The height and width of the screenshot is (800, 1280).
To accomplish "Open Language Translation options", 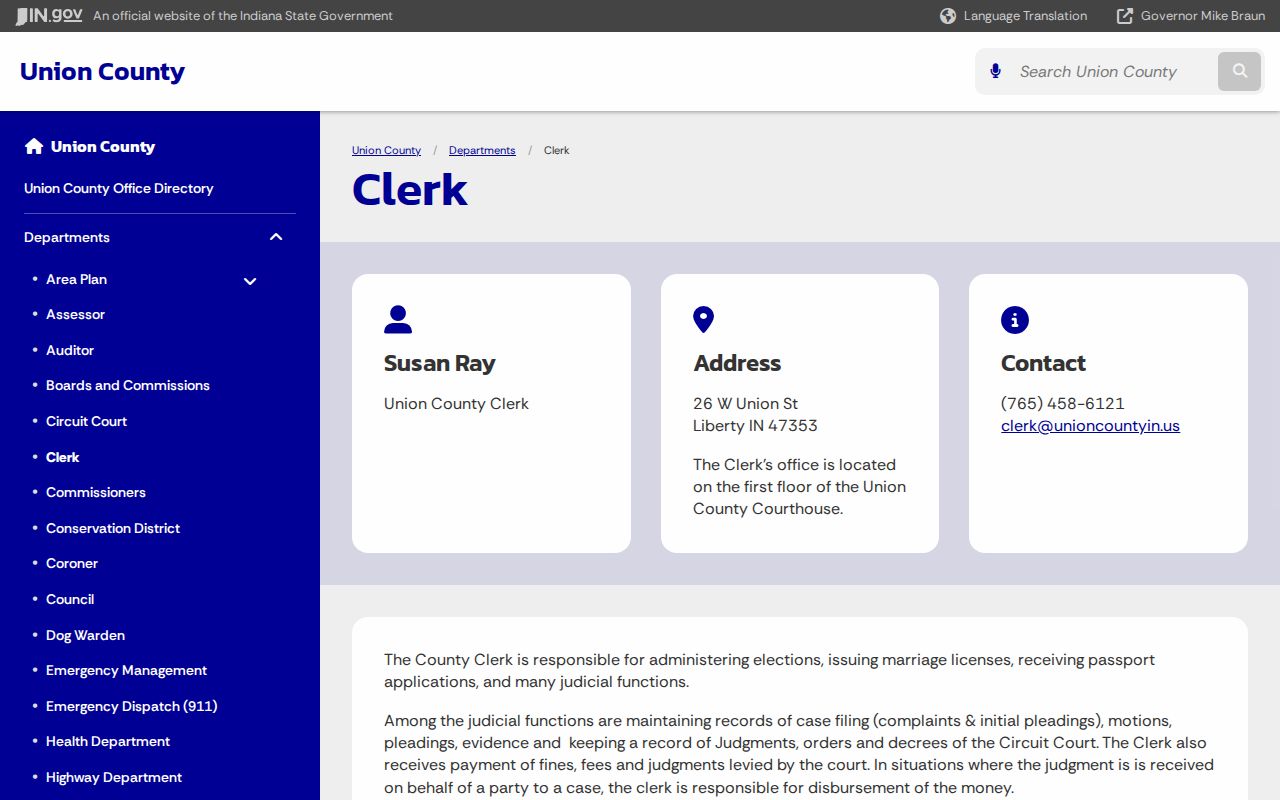I will coord(1025,16).
